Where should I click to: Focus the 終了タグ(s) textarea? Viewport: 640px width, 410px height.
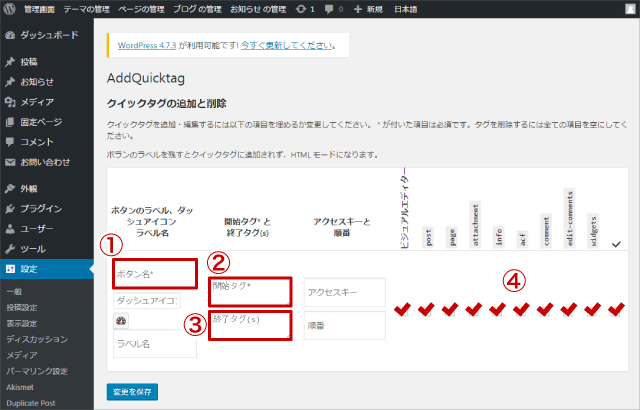[x=250, y=326]
